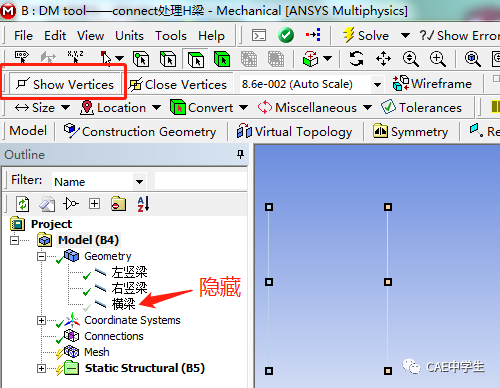Image resolution: width=500 pixels, height=388 pixels.
Task: Click the pan move arrows icon
Action: coord(383,59)
